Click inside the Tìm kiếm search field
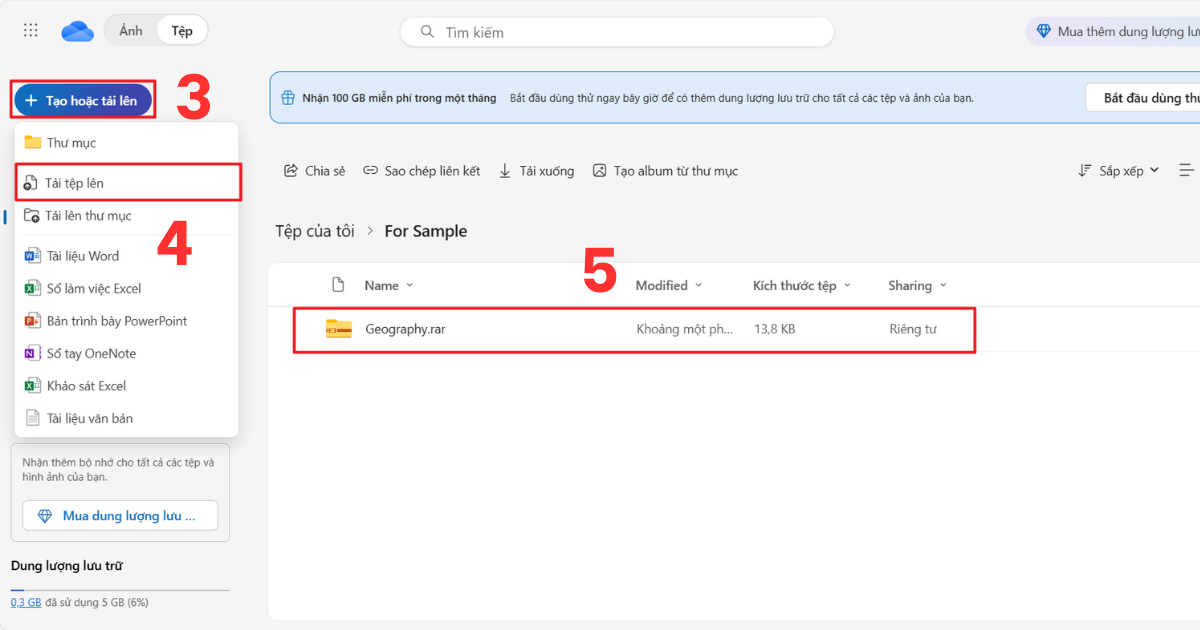This screenshot has width=1200, height=630. point(616,32)
